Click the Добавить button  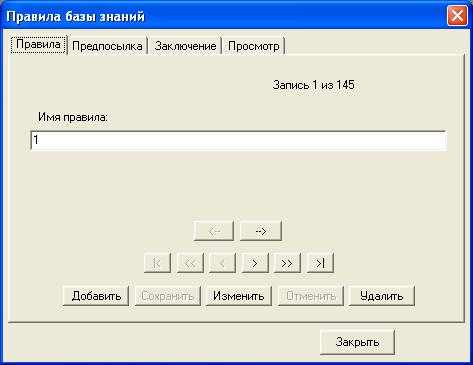(96, 296)
